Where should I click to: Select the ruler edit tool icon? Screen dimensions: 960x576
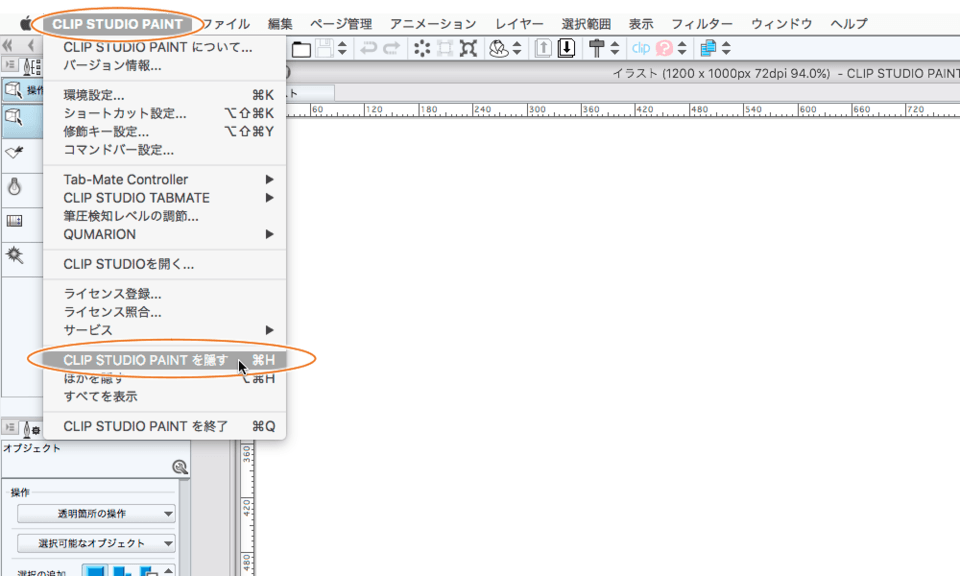[x=14, y=220]
